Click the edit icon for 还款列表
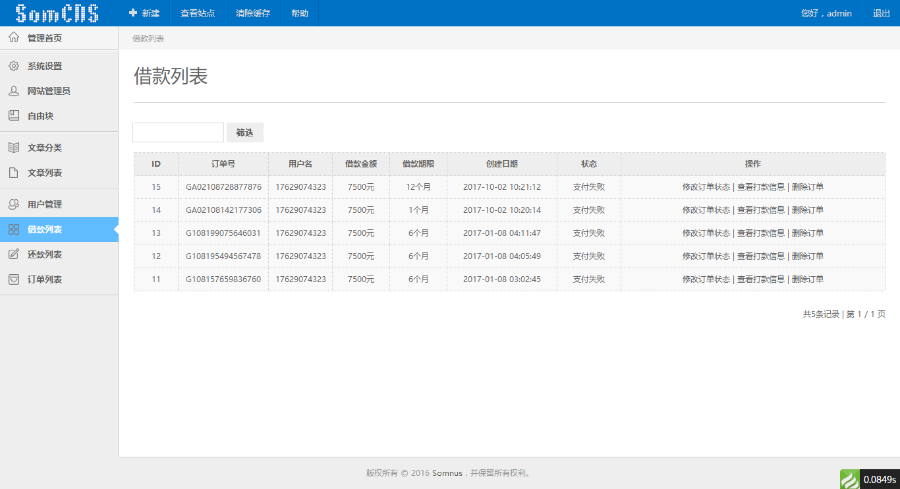The image size is (900, 489). [14, 254]
